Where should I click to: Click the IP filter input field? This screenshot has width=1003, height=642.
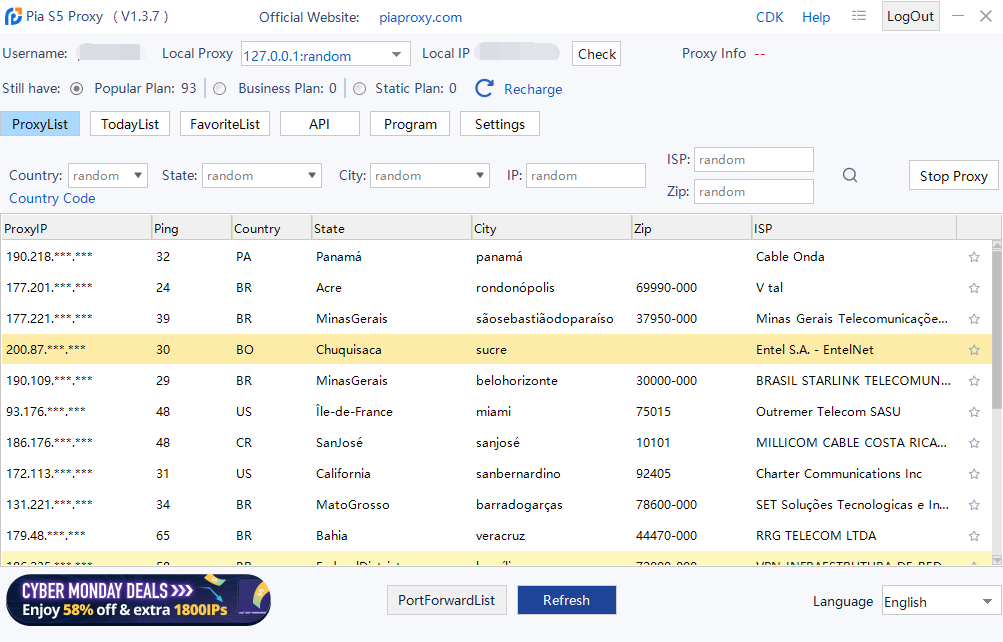585,175
